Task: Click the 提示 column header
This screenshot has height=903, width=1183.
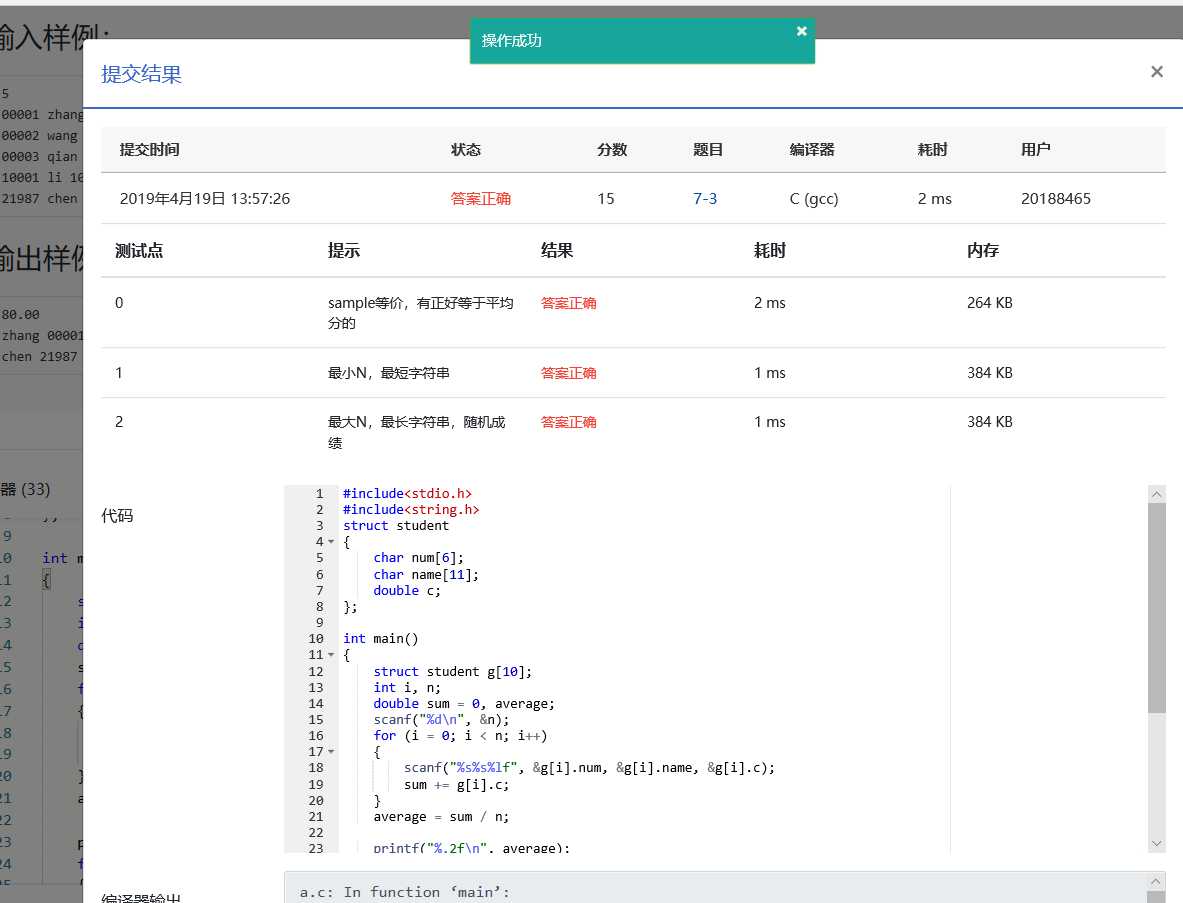Action: [x=343, y=250]
